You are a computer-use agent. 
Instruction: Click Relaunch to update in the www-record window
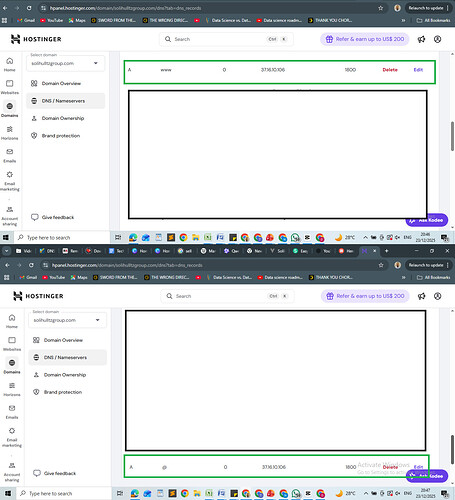(426, 8)
